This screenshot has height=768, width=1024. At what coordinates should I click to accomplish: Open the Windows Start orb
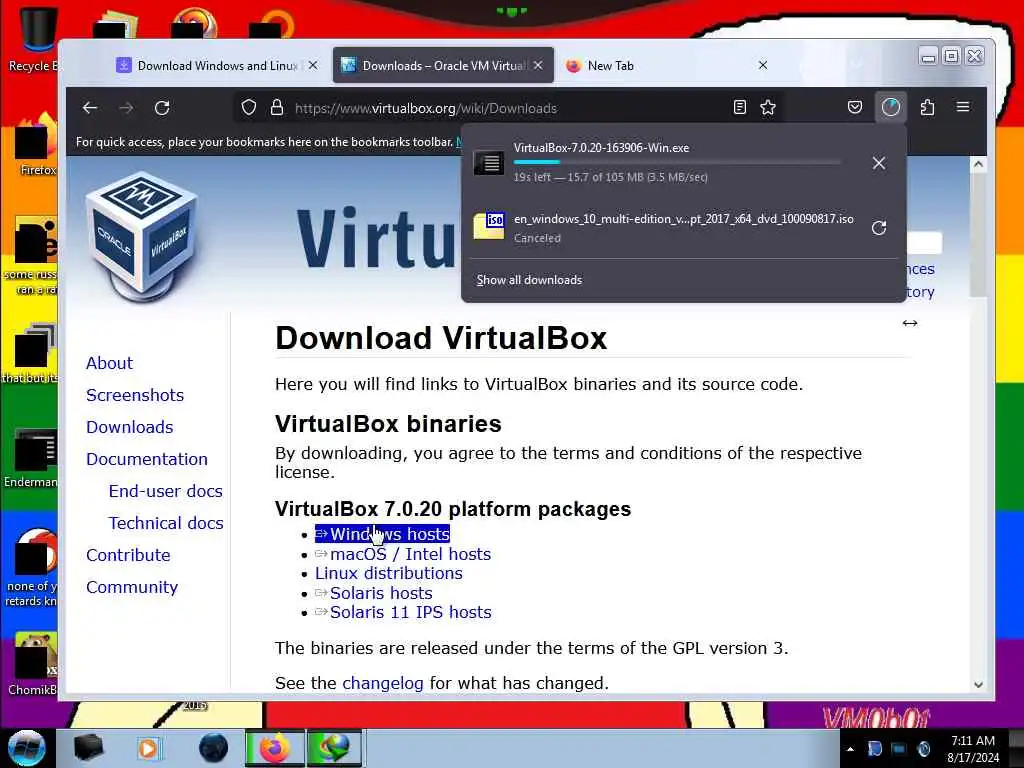[x=27, y=748]
